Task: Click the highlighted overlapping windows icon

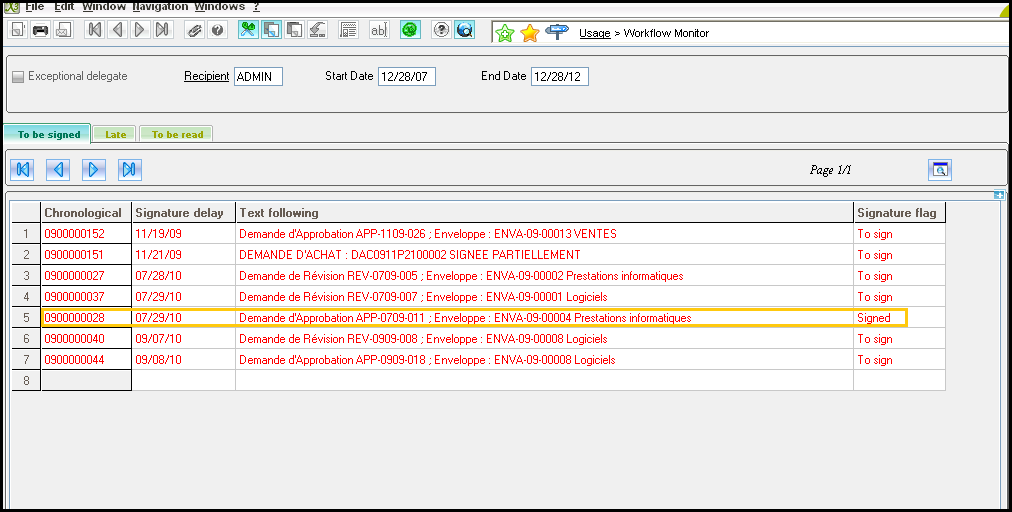Action: [x=271, y=30]
